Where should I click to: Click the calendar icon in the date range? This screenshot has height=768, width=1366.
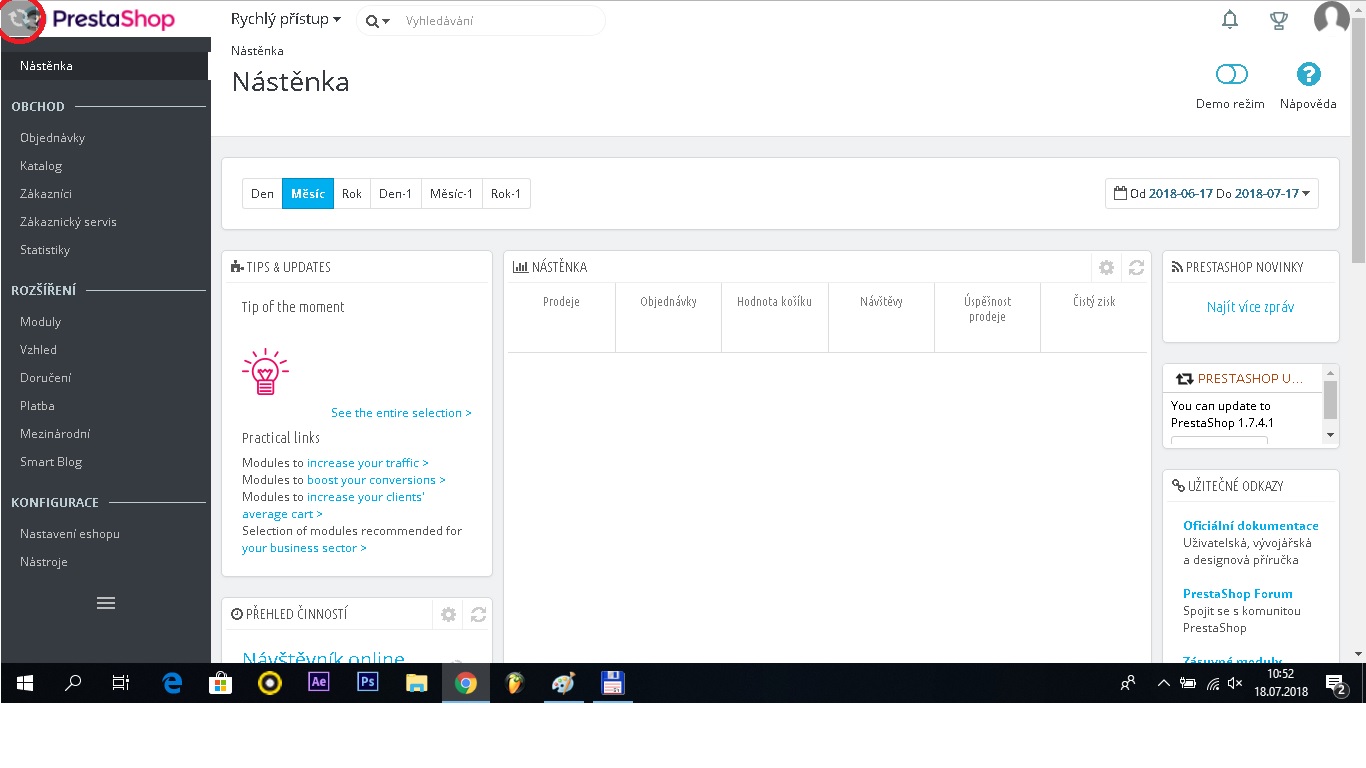(1120, 193)
